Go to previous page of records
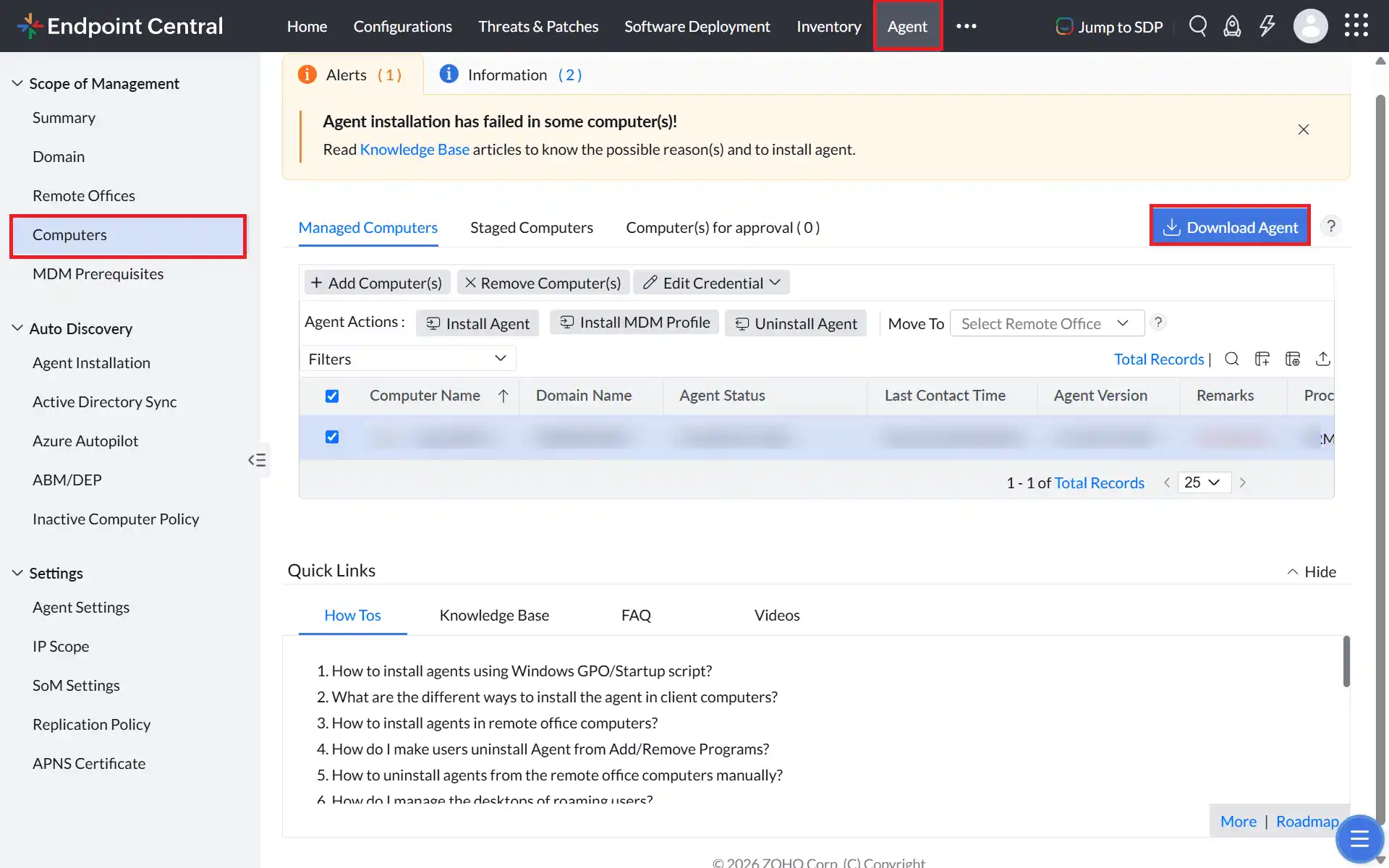 click(x=1167, y=482)
